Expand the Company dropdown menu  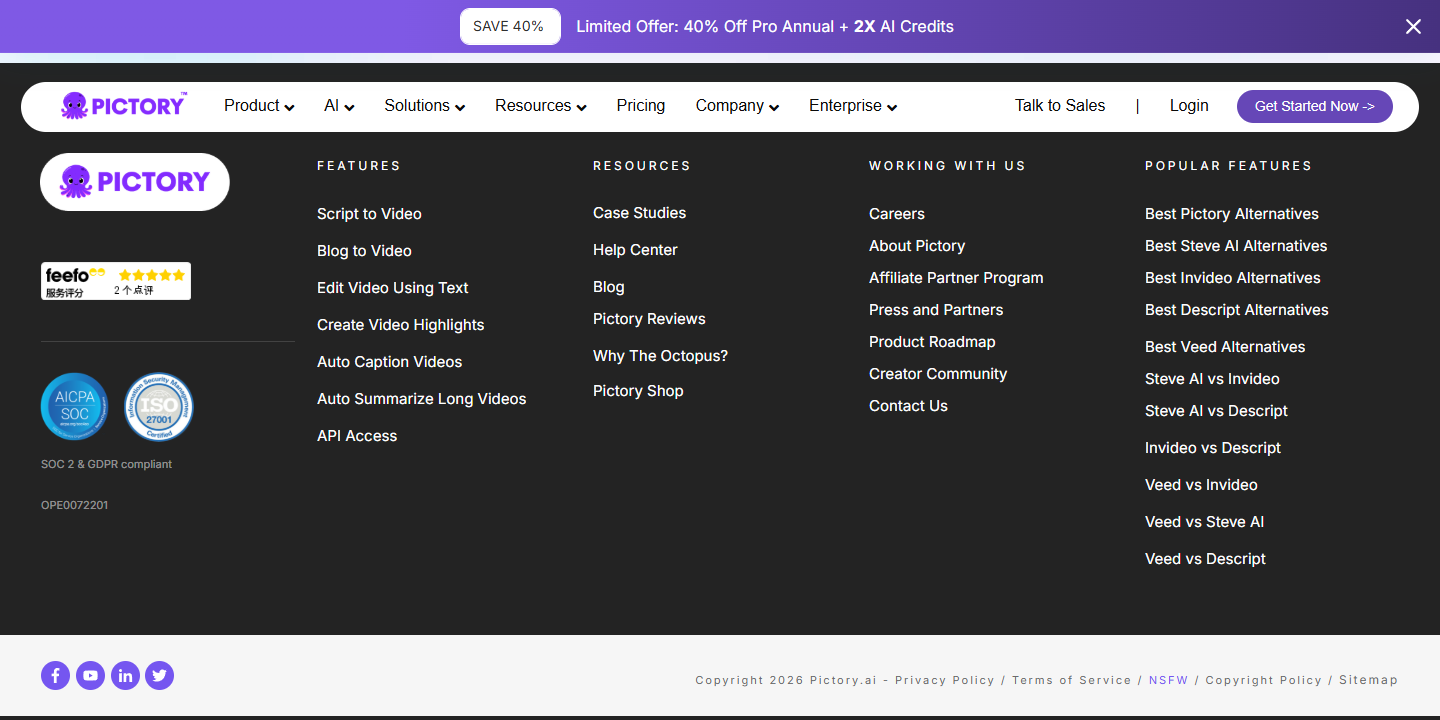pos(738,106)
